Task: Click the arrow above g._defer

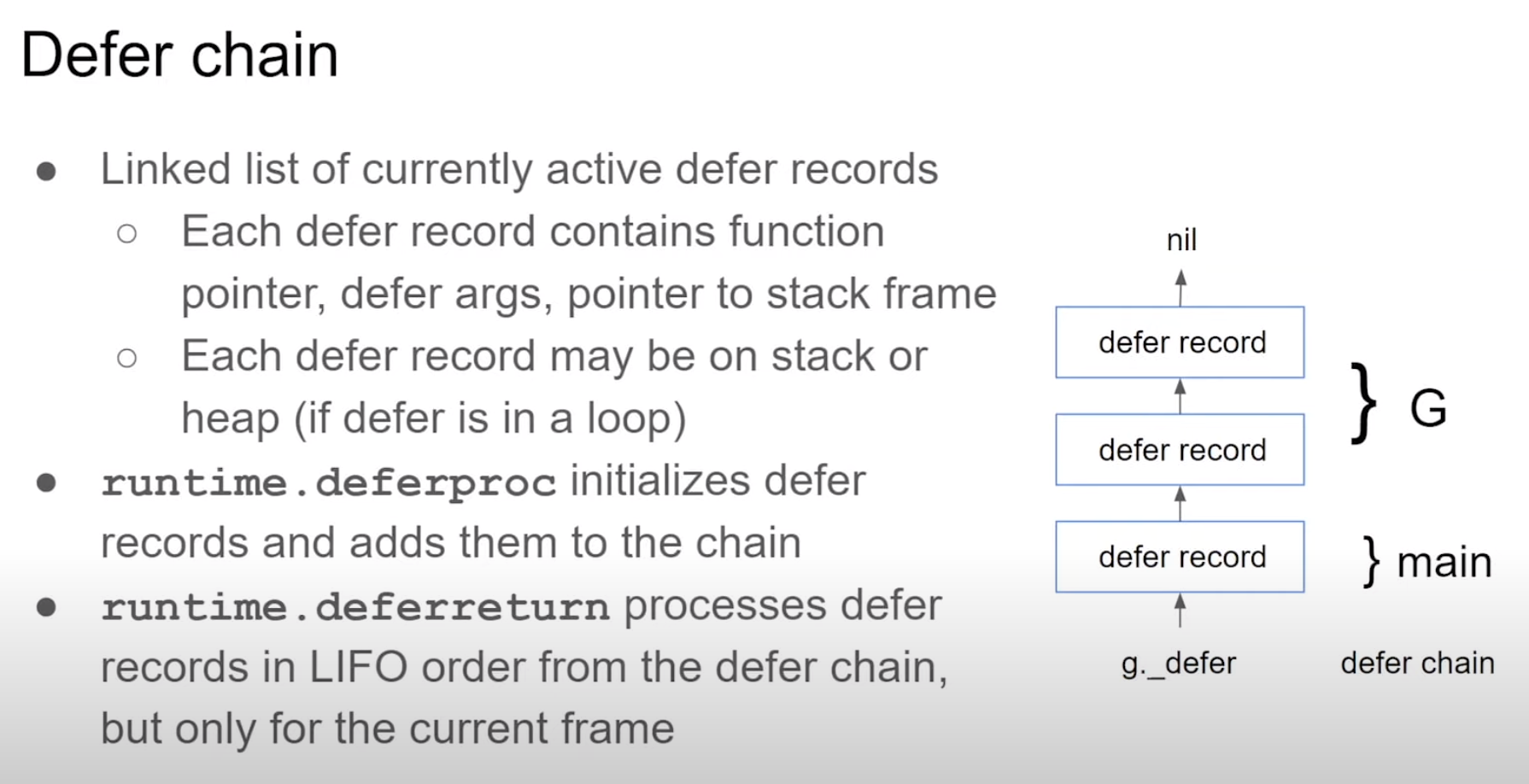Action: 1180,611
